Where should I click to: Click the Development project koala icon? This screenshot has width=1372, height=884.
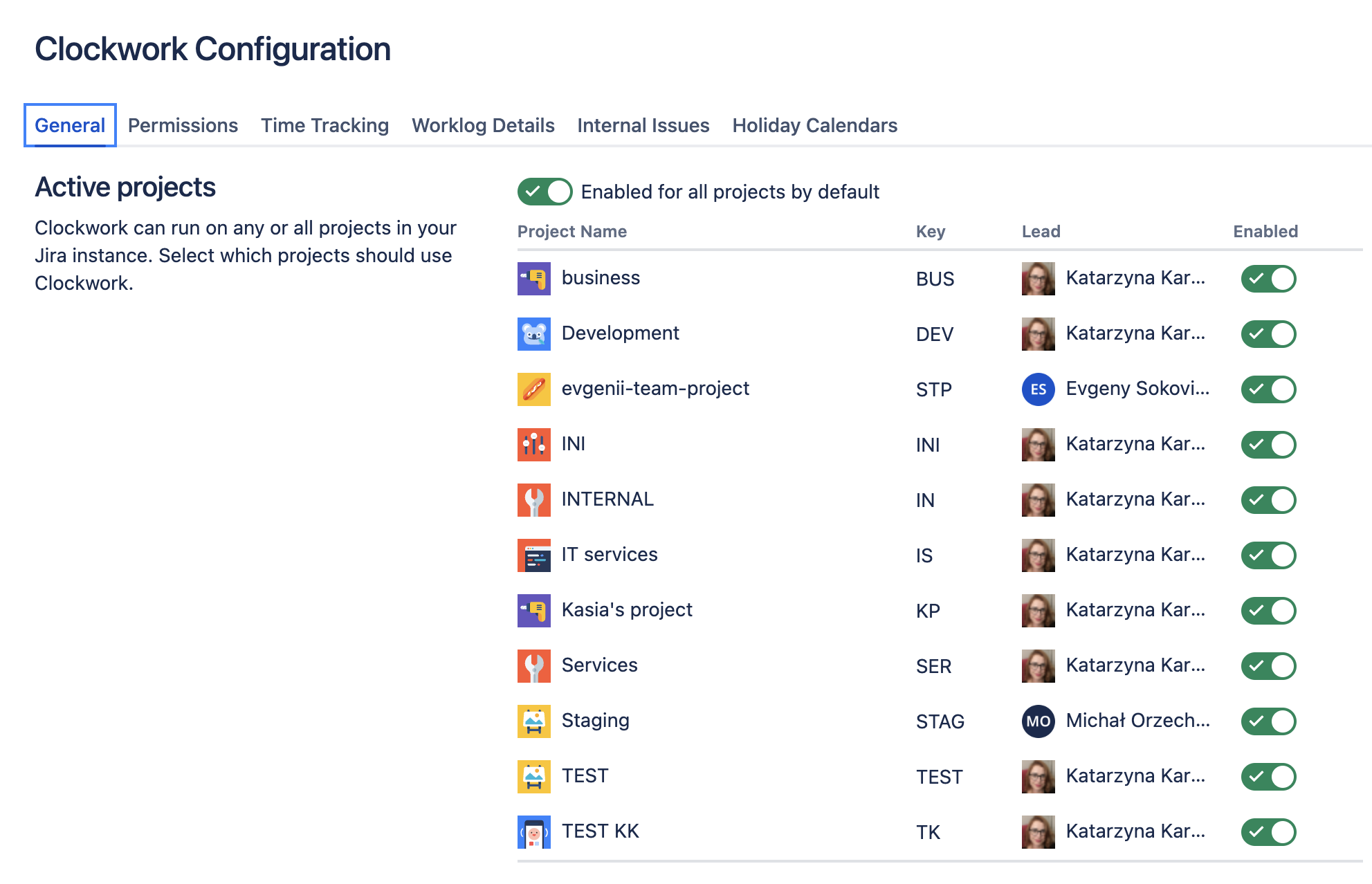point(533,334)
